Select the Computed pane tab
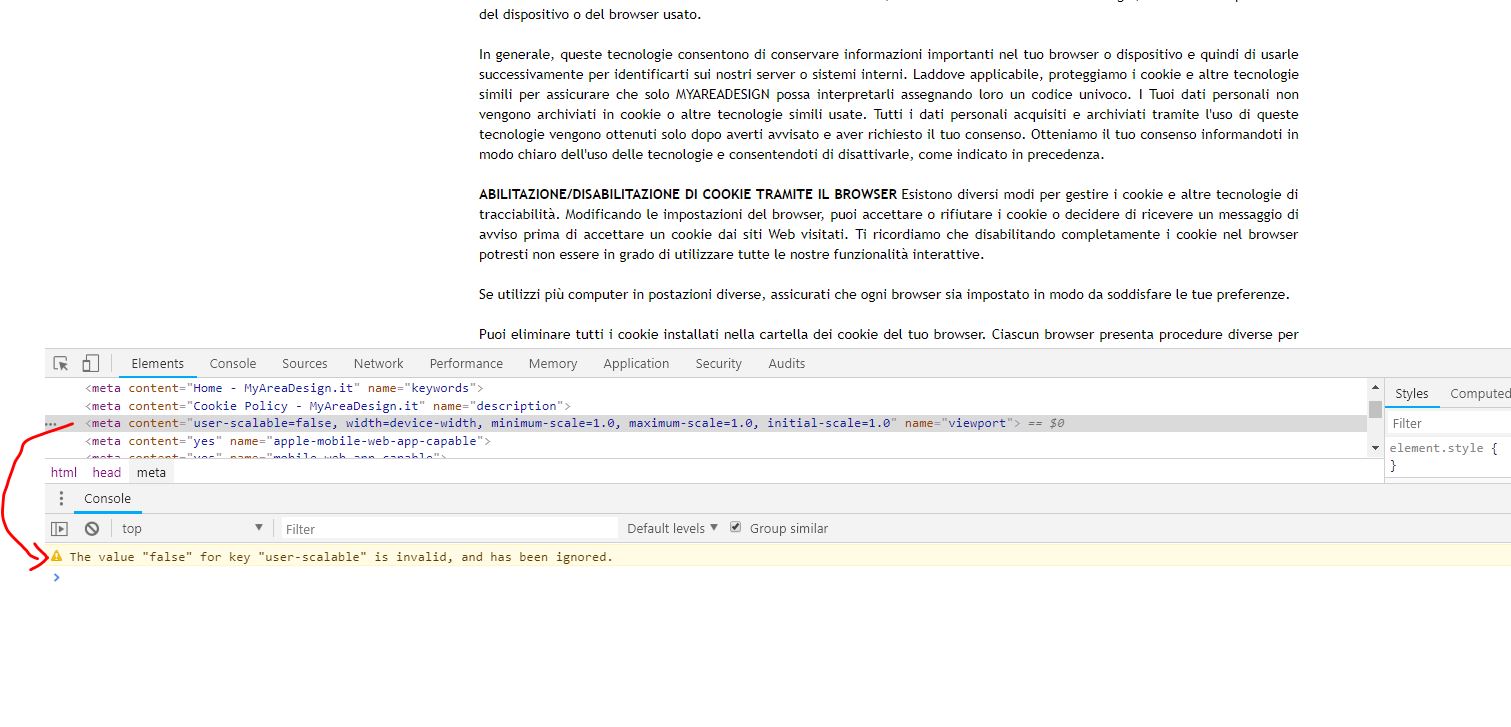Screen dimensions: 1511x727 pyautogui.click(x=1480, y=393)
